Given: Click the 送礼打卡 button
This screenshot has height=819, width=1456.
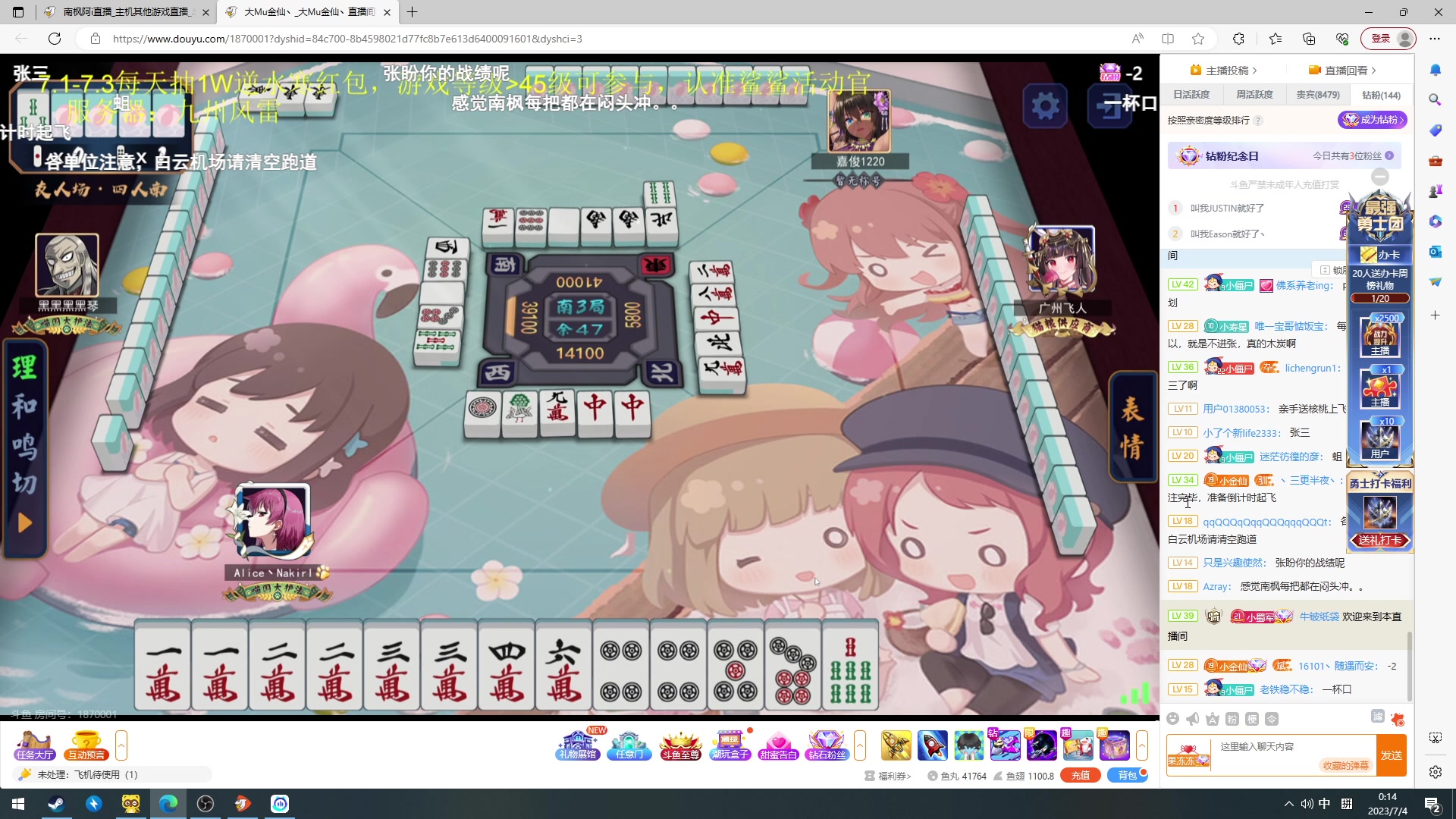Looking at the screenshot, I should pos(1380,540).
